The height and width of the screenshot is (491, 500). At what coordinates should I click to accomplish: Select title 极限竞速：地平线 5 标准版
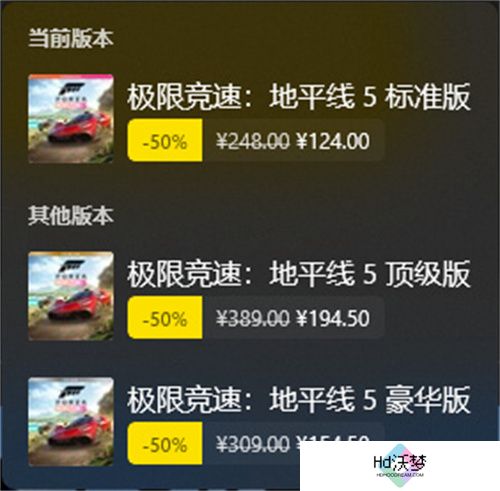pos(299,97)
